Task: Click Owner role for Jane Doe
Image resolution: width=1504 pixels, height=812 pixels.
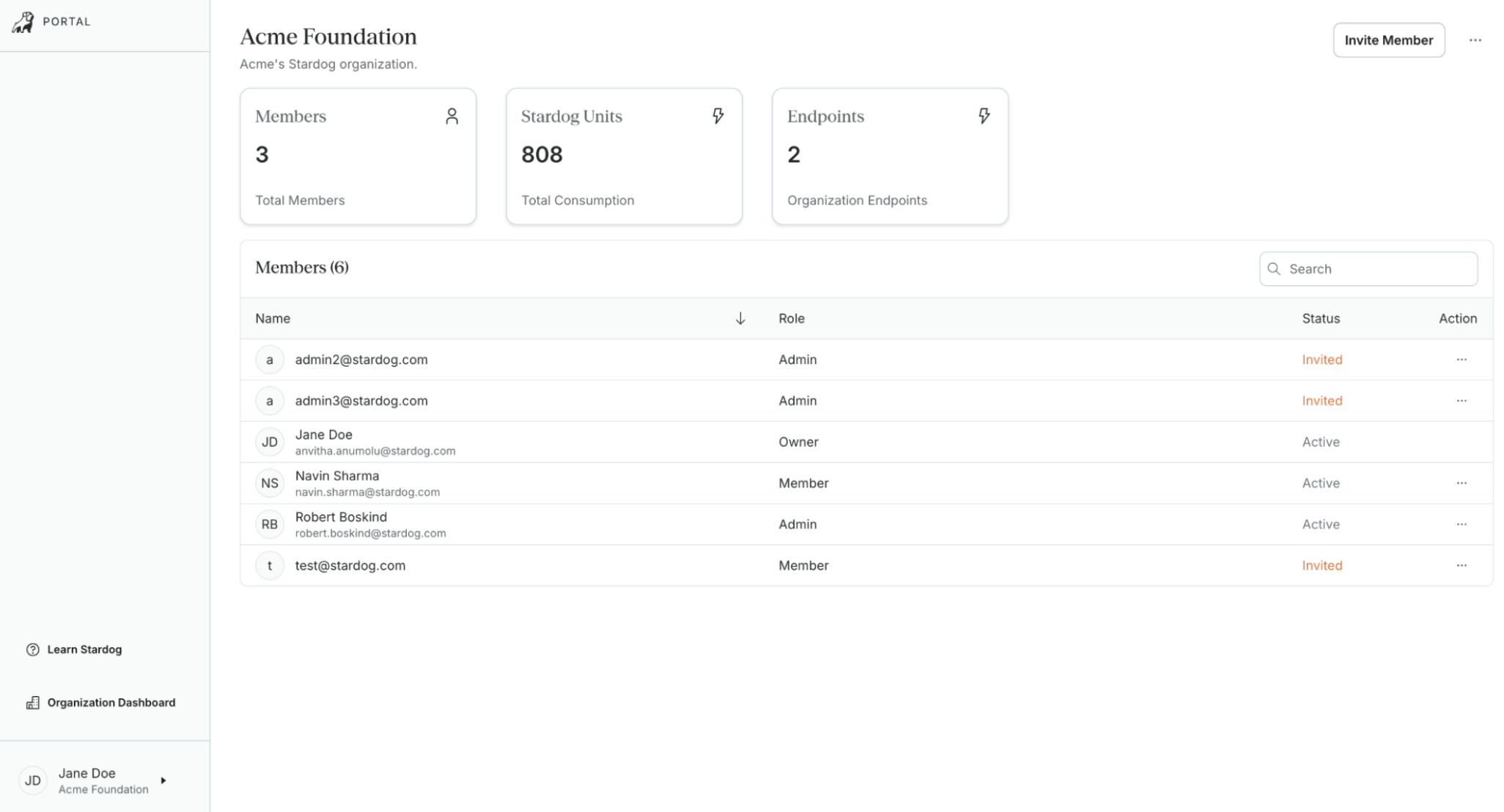Action: pyautogui.click(x=798, y=442)
